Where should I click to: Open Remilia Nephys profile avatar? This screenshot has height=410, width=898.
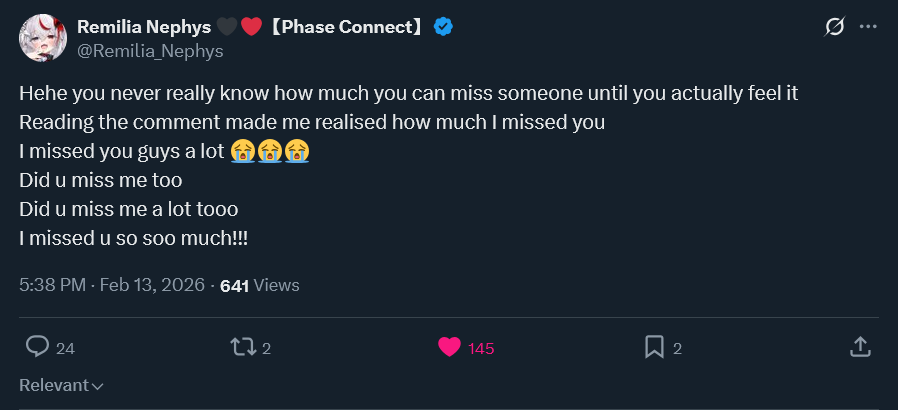coord(43,38)
